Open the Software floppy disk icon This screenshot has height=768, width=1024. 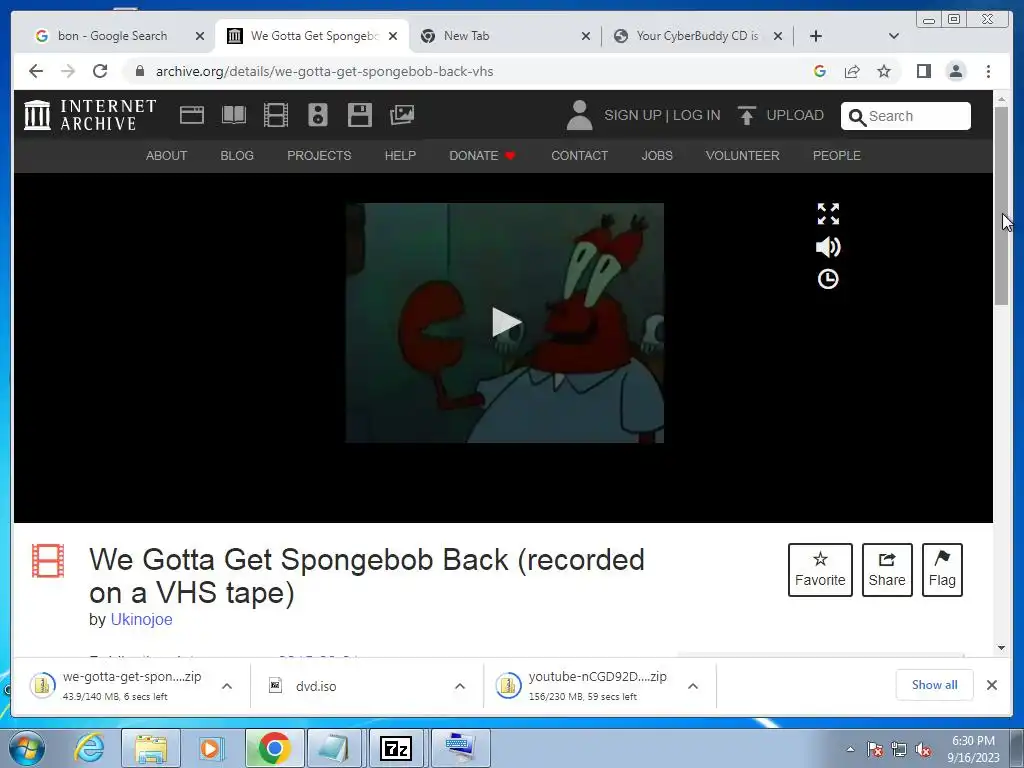(x=360, y=115)
